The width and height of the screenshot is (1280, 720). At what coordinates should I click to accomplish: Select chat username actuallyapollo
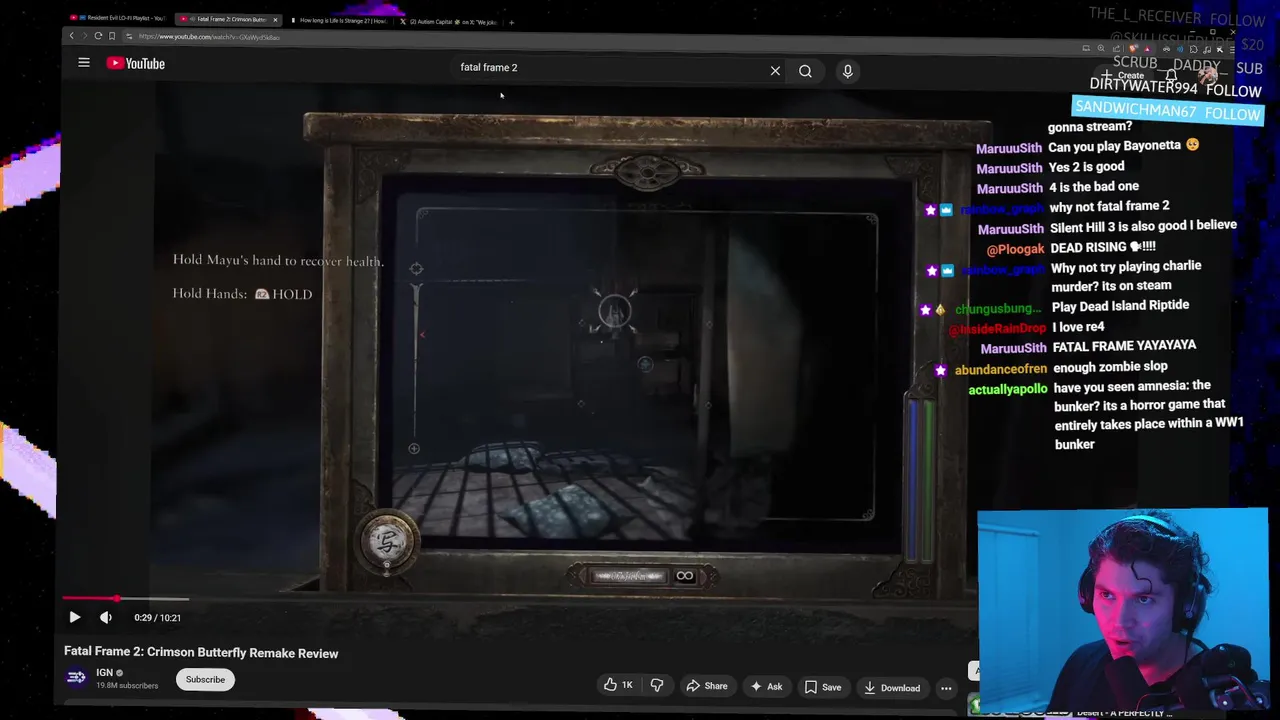click(x=1008, y=389)
